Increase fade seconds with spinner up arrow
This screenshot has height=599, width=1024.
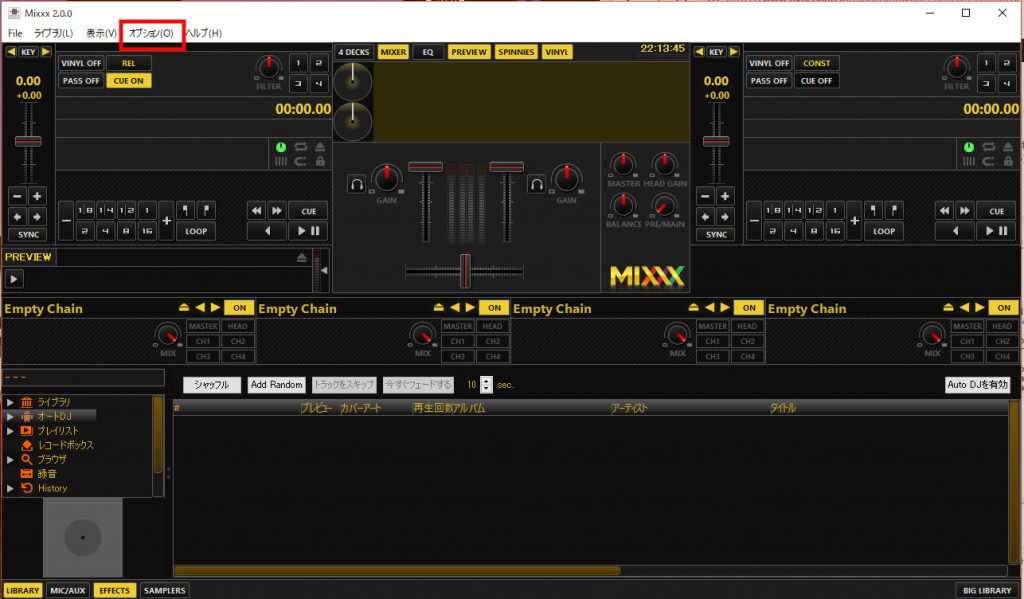[x=486, y=381]
